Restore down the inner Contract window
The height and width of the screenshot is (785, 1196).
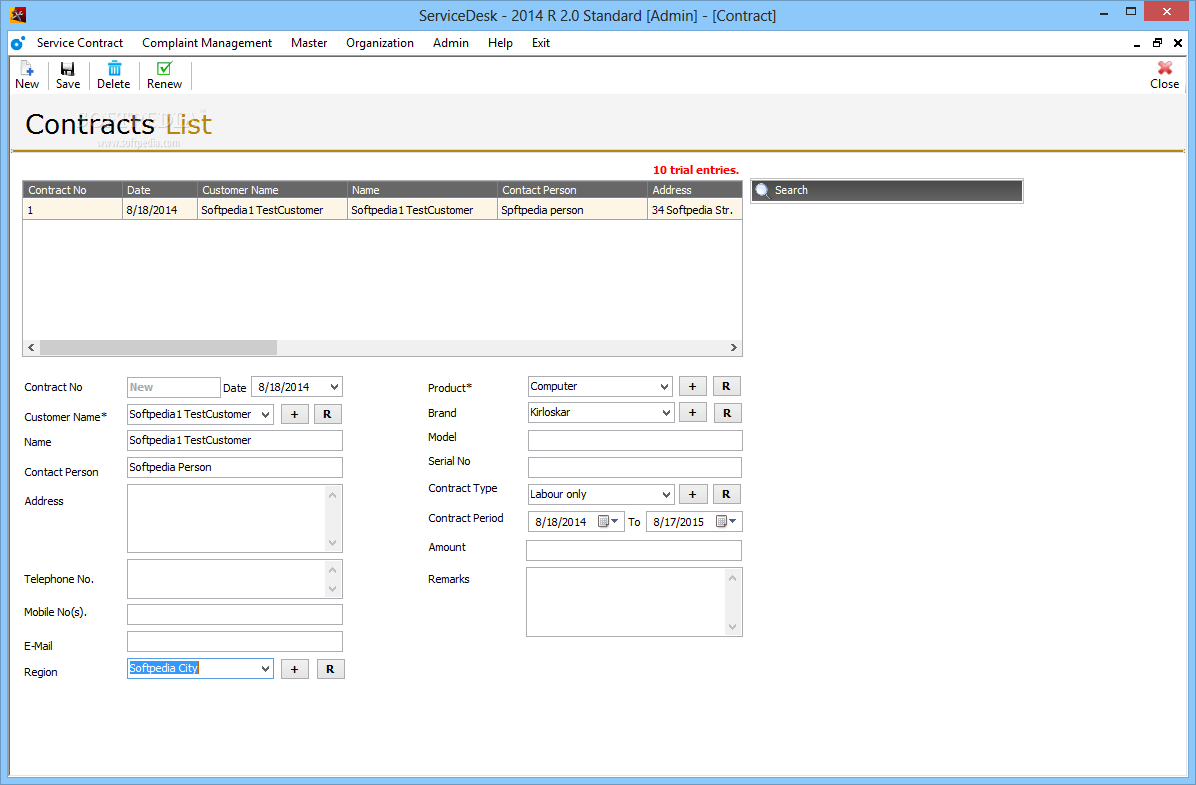pos(1157,43)
